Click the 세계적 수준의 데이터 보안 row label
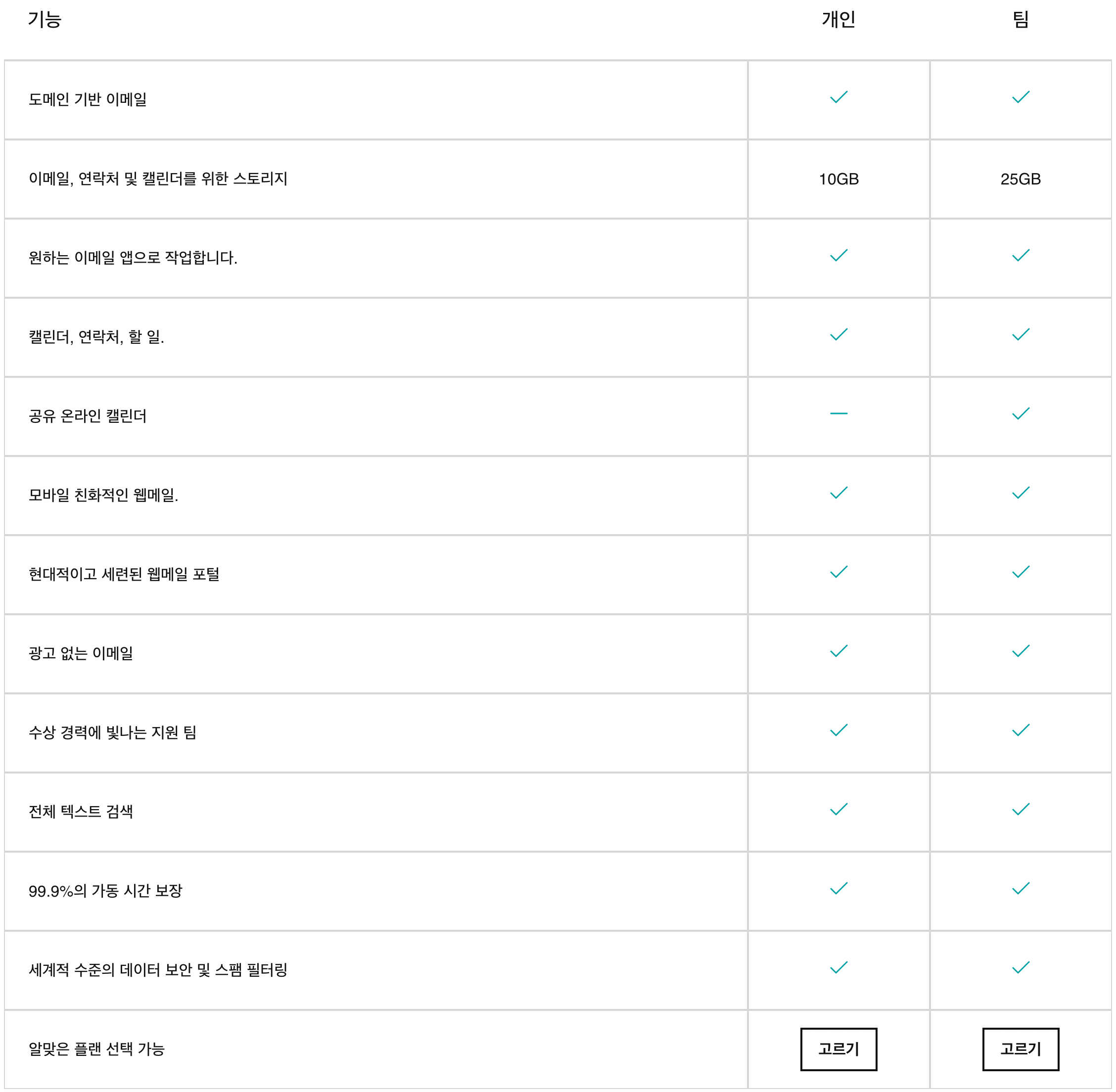1116x1092 pixels. (158, 969)
